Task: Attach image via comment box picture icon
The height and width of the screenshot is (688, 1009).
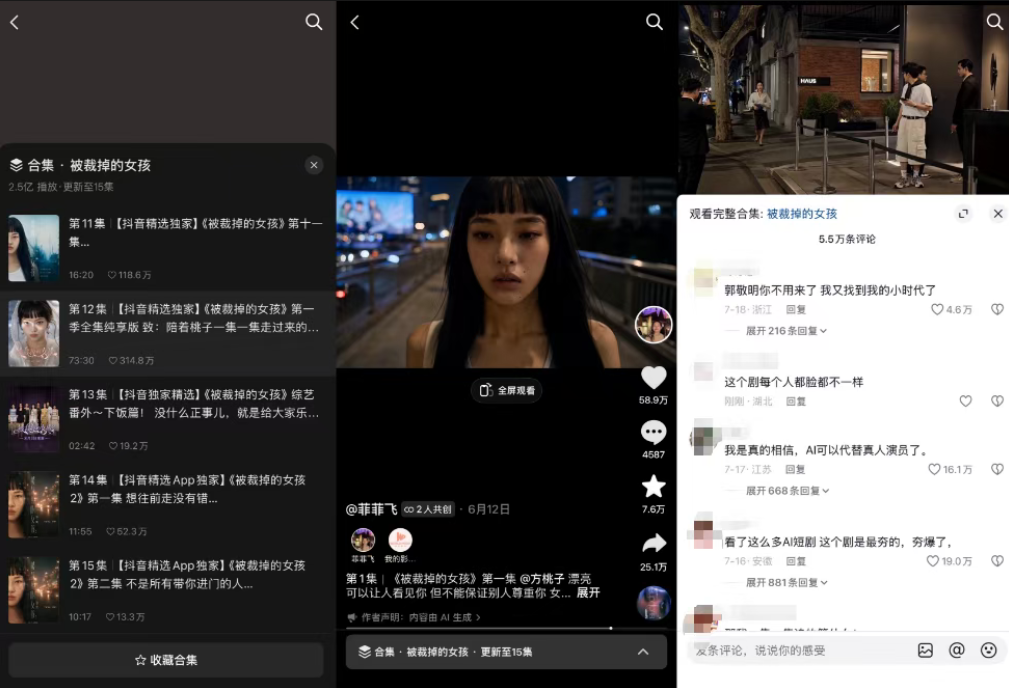Action: coord(925,651)
